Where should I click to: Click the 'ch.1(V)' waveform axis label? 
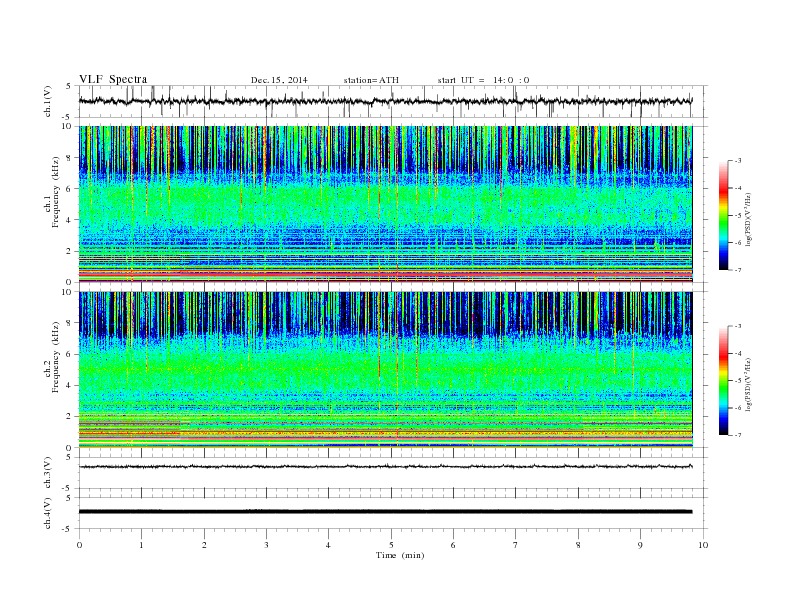coord(48,101)
